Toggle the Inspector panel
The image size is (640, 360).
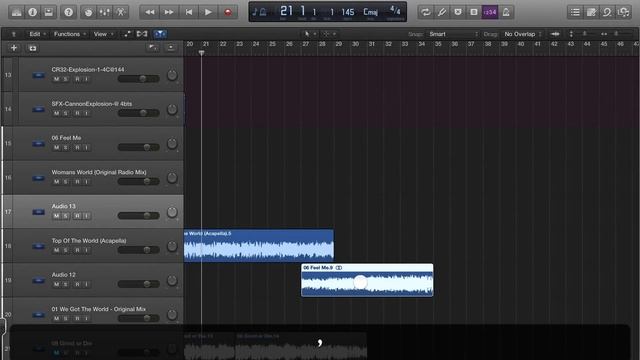tap(33, 12)
